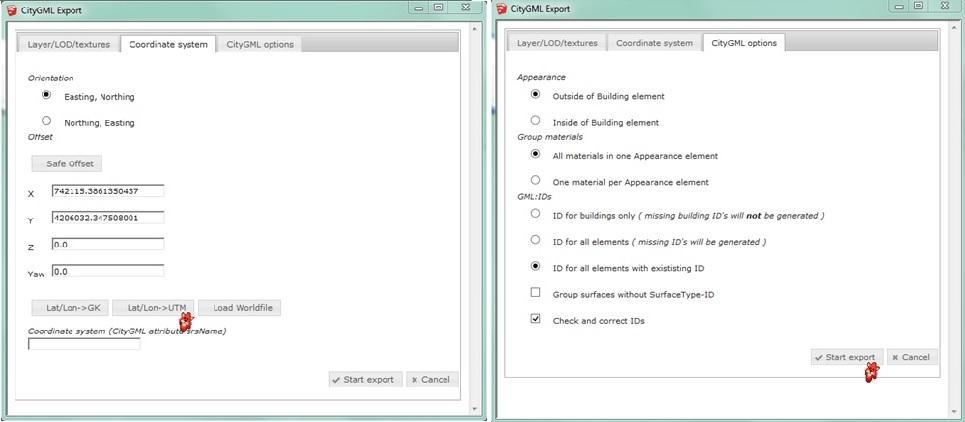Select Outside of Building element option
965x422 pixels.
pyautogui.click(x=535, y=95)
